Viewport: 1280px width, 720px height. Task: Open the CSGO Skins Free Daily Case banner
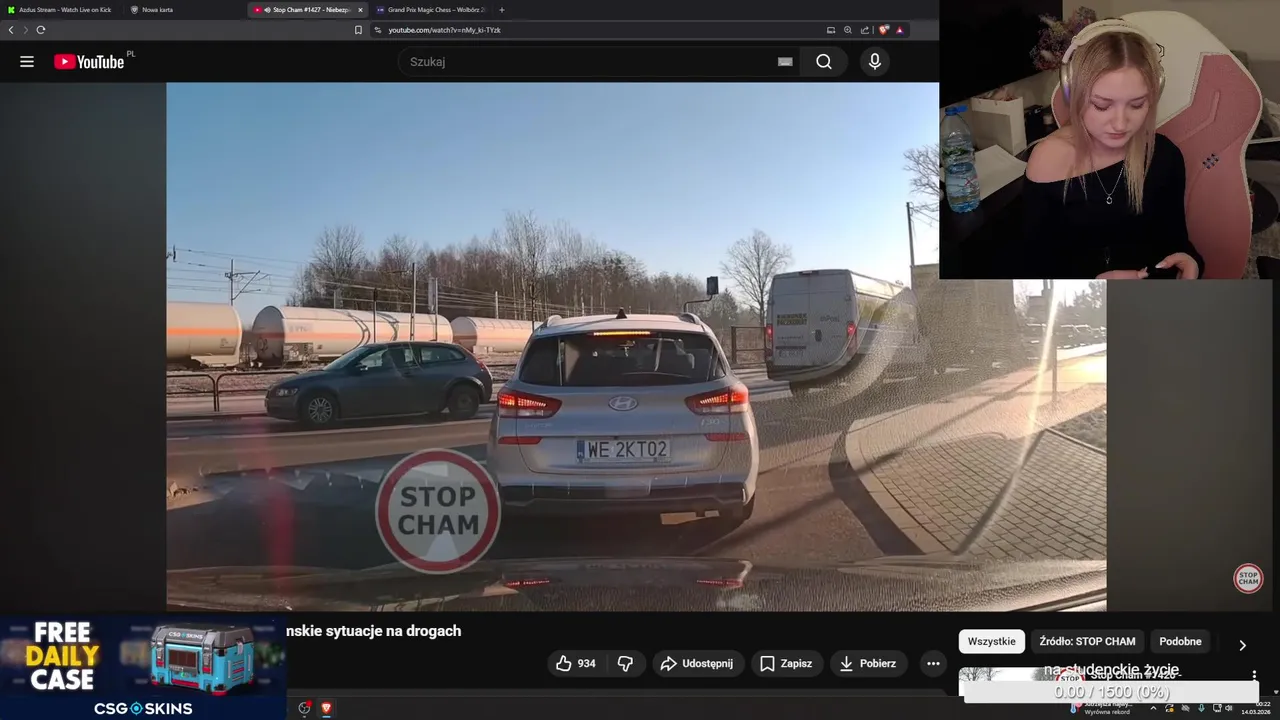[143, 668]
